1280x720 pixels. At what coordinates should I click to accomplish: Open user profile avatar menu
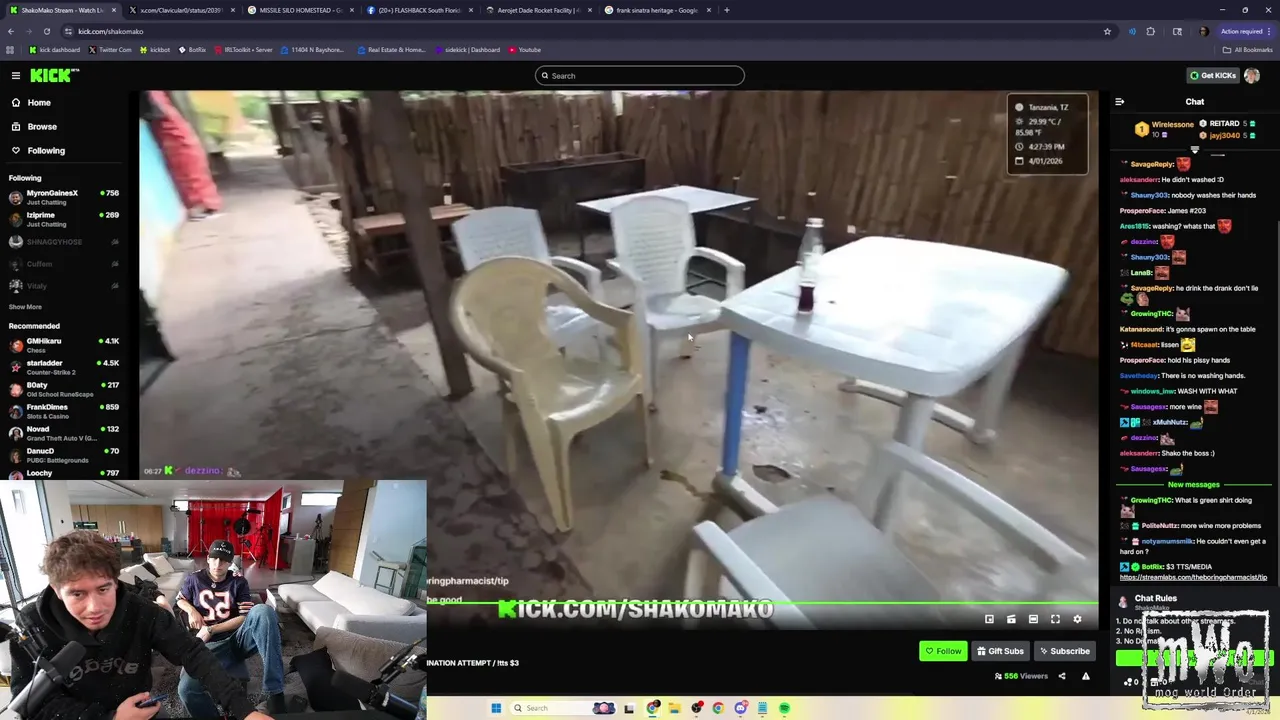coord(1252,75)
